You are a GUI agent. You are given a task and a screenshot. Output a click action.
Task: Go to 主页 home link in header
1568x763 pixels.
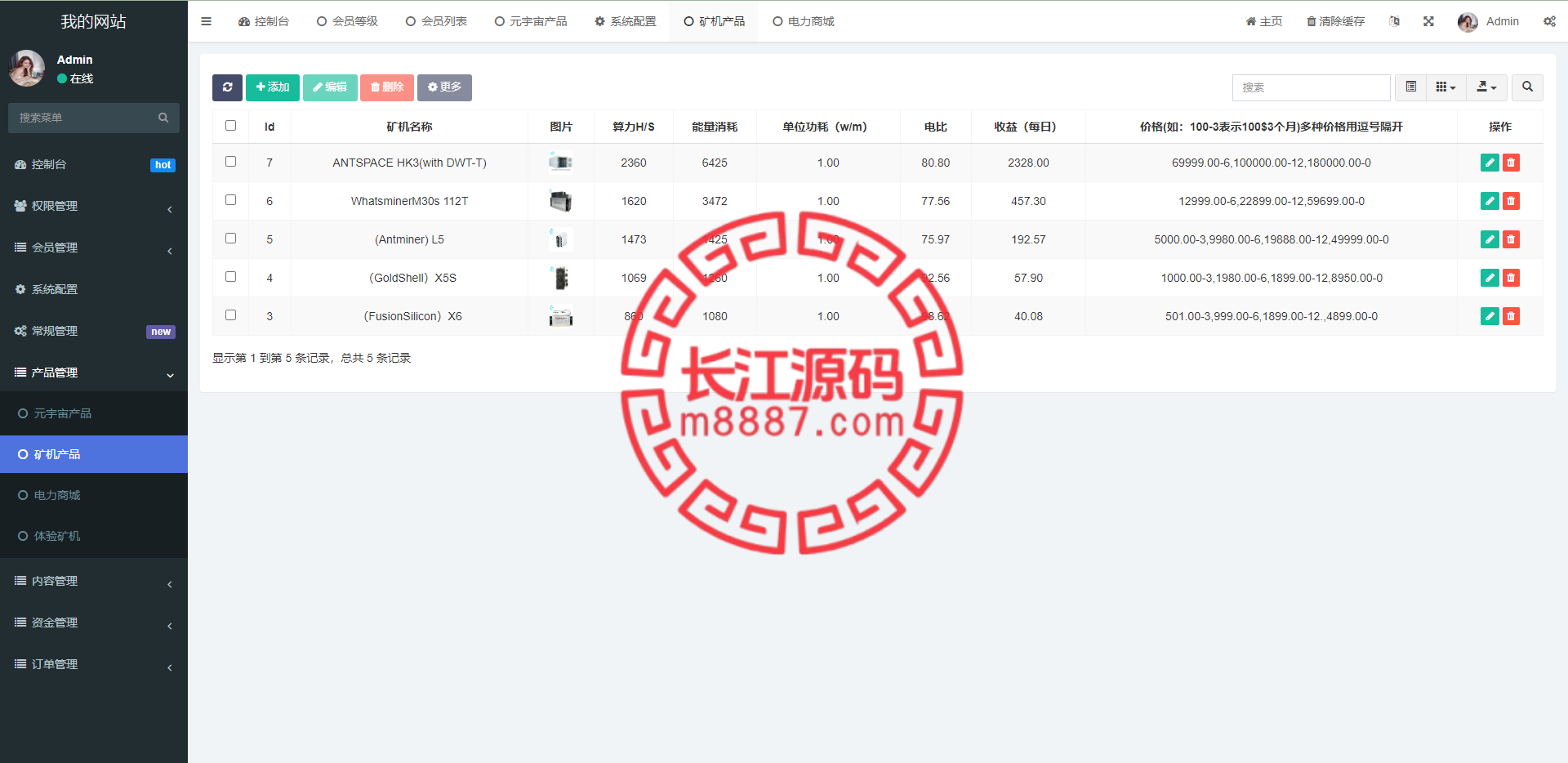pyautogui.click(x=1263, y=21)
